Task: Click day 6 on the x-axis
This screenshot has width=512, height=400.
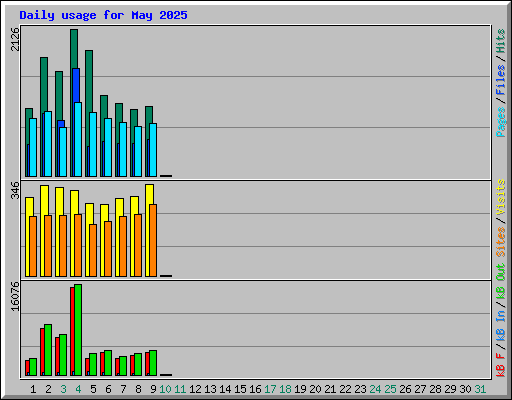Action: pos(108,389)
